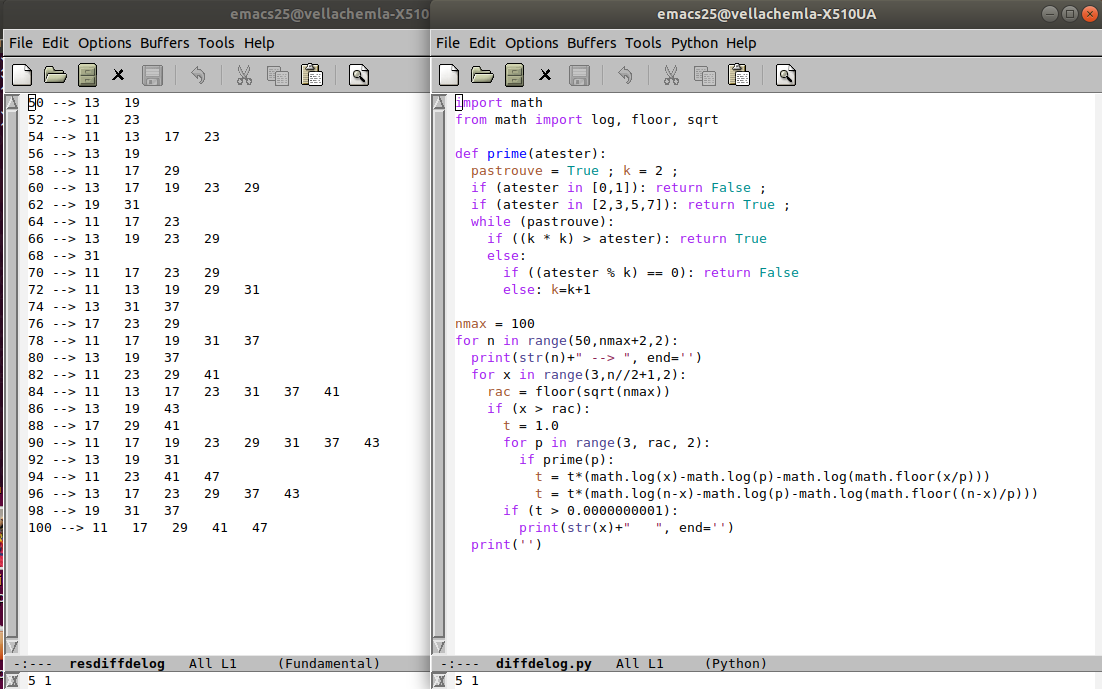The width and height of the screenshot is (1102, 689).
Task: Open Buffers menu in diffdelog.py window
Action: coord(591,43)
